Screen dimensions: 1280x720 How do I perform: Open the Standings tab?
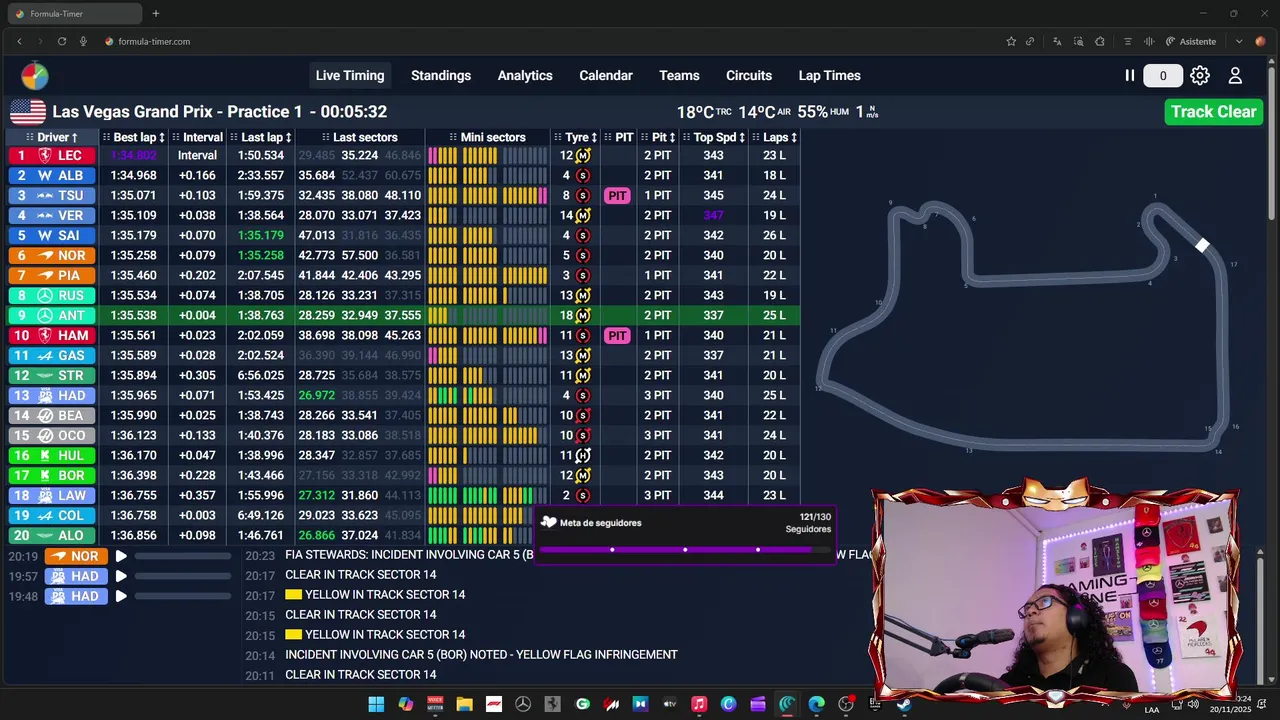441,76
